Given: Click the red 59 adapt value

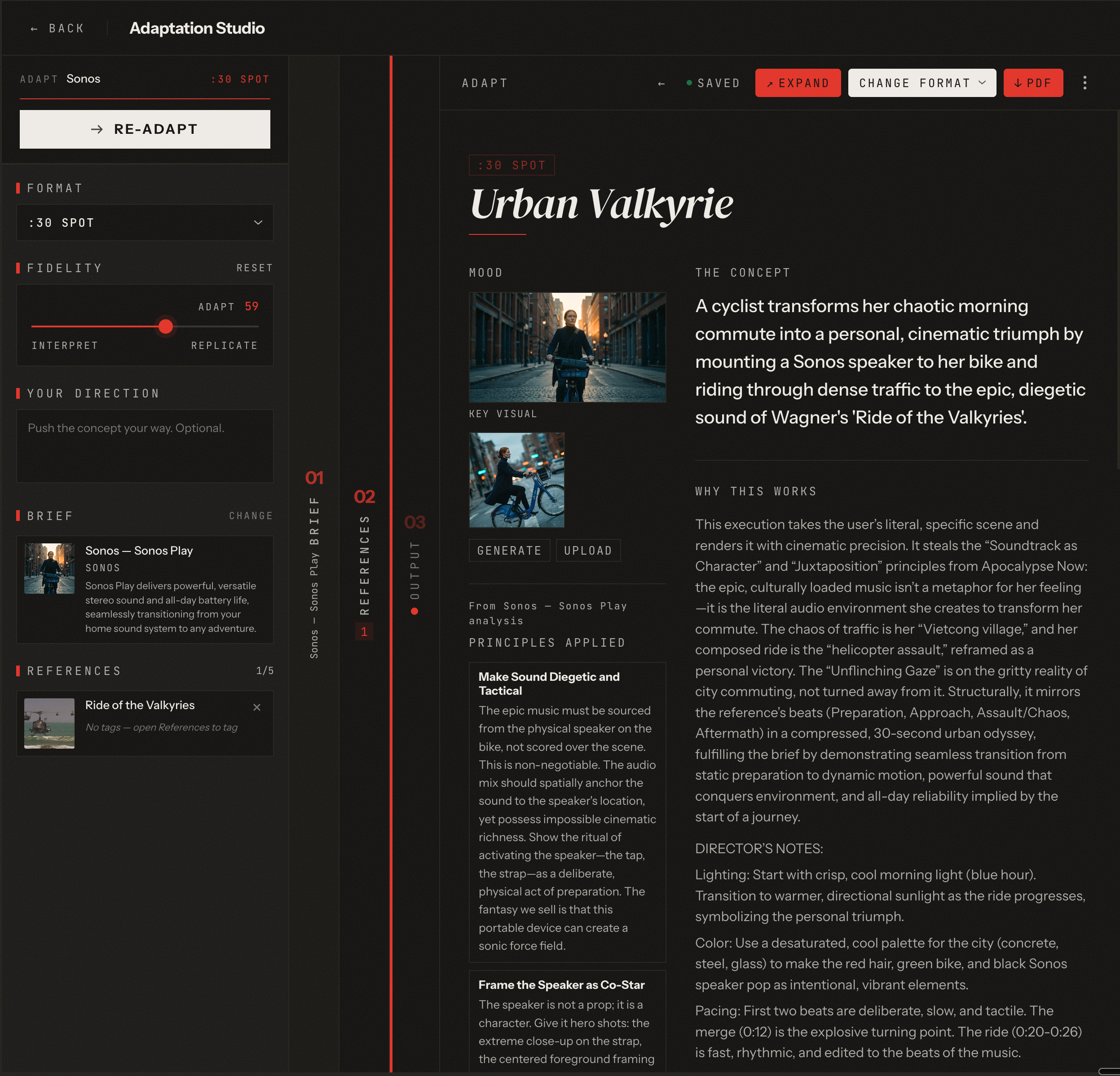Looking at the screenshot, I should click(x=251, y=306).
